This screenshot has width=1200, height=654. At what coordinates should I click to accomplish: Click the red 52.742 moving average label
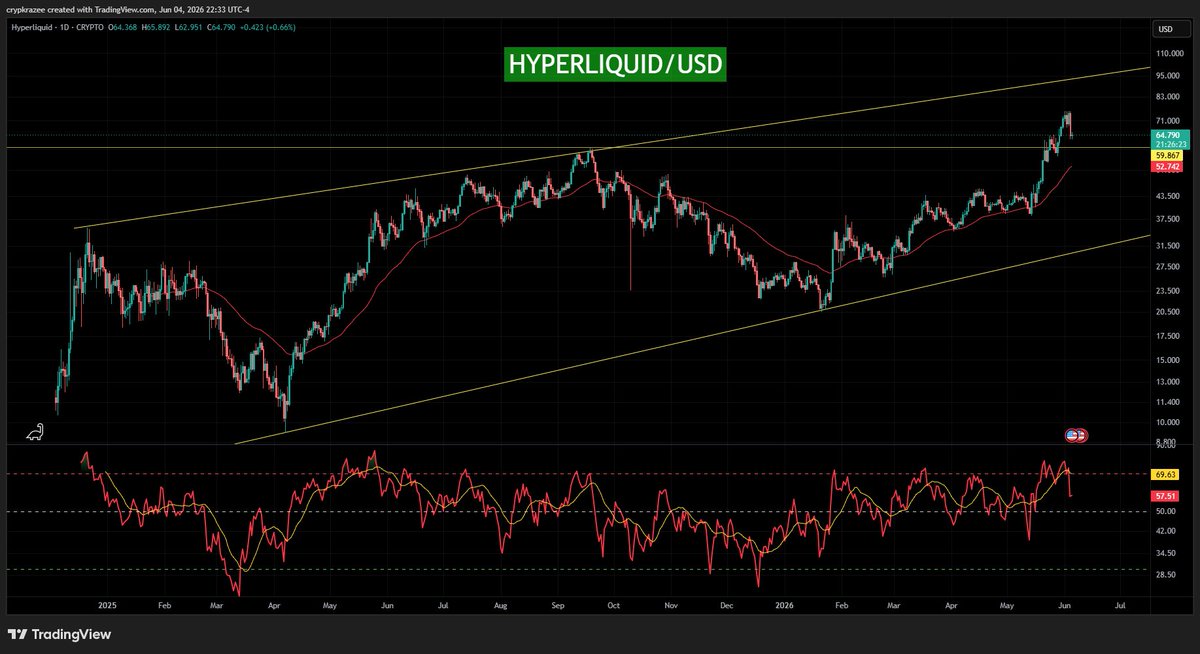pyautogui.click(x=1169, y=167)
